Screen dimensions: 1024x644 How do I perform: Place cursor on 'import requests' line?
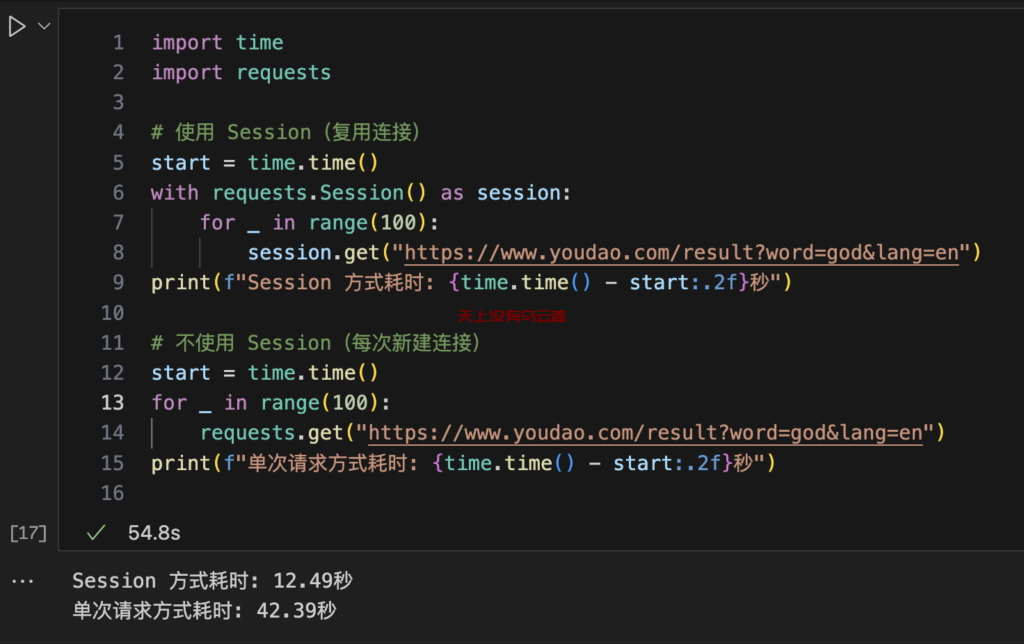tap(241, 72)
